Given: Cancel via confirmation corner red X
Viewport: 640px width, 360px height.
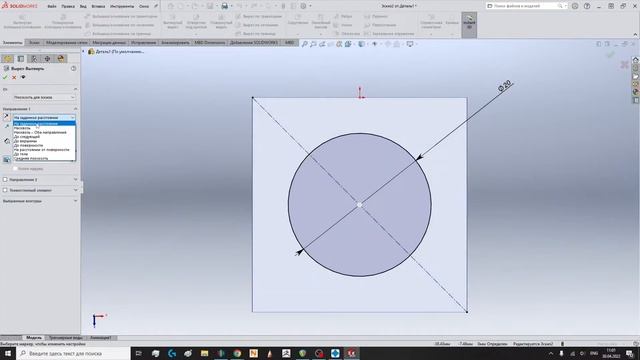Looking at the screenshot, I should [x=624, y=64].
